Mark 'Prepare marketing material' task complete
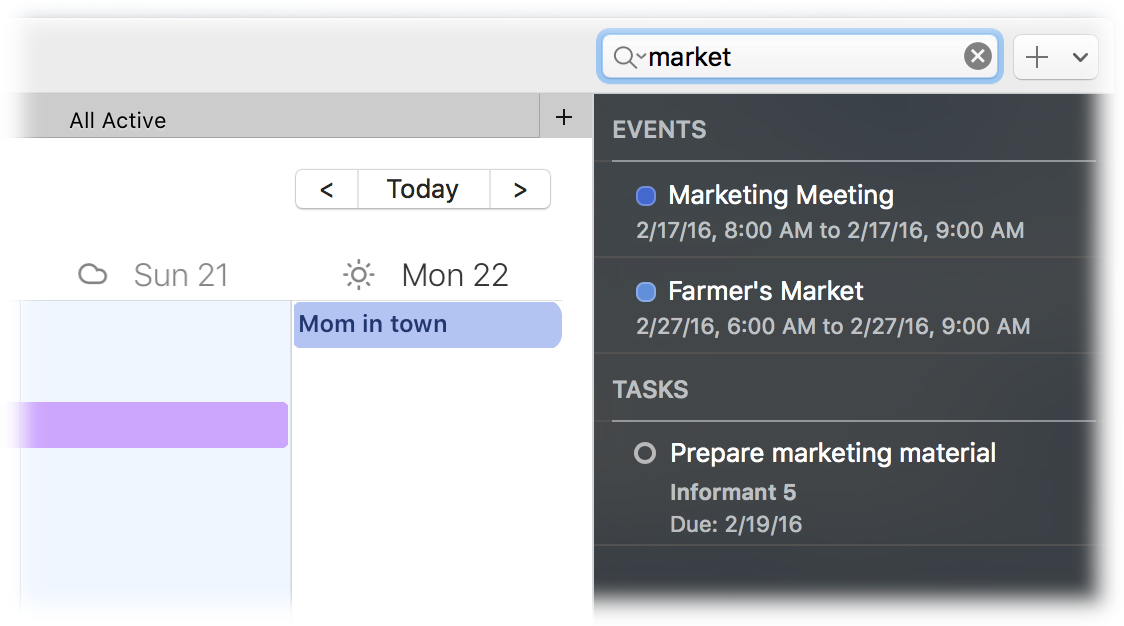 click(645, 454)
